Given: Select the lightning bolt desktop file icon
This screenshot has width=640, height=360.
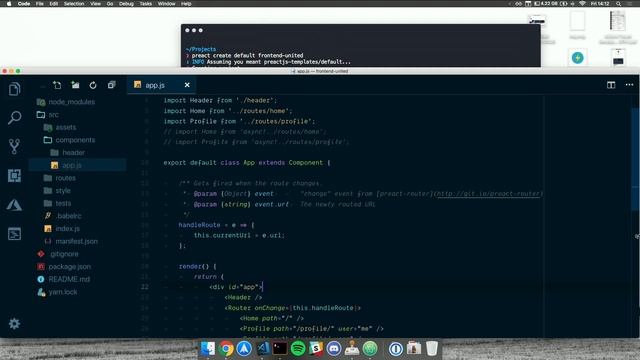Looking at the screenshot, I should coord(578,58).
